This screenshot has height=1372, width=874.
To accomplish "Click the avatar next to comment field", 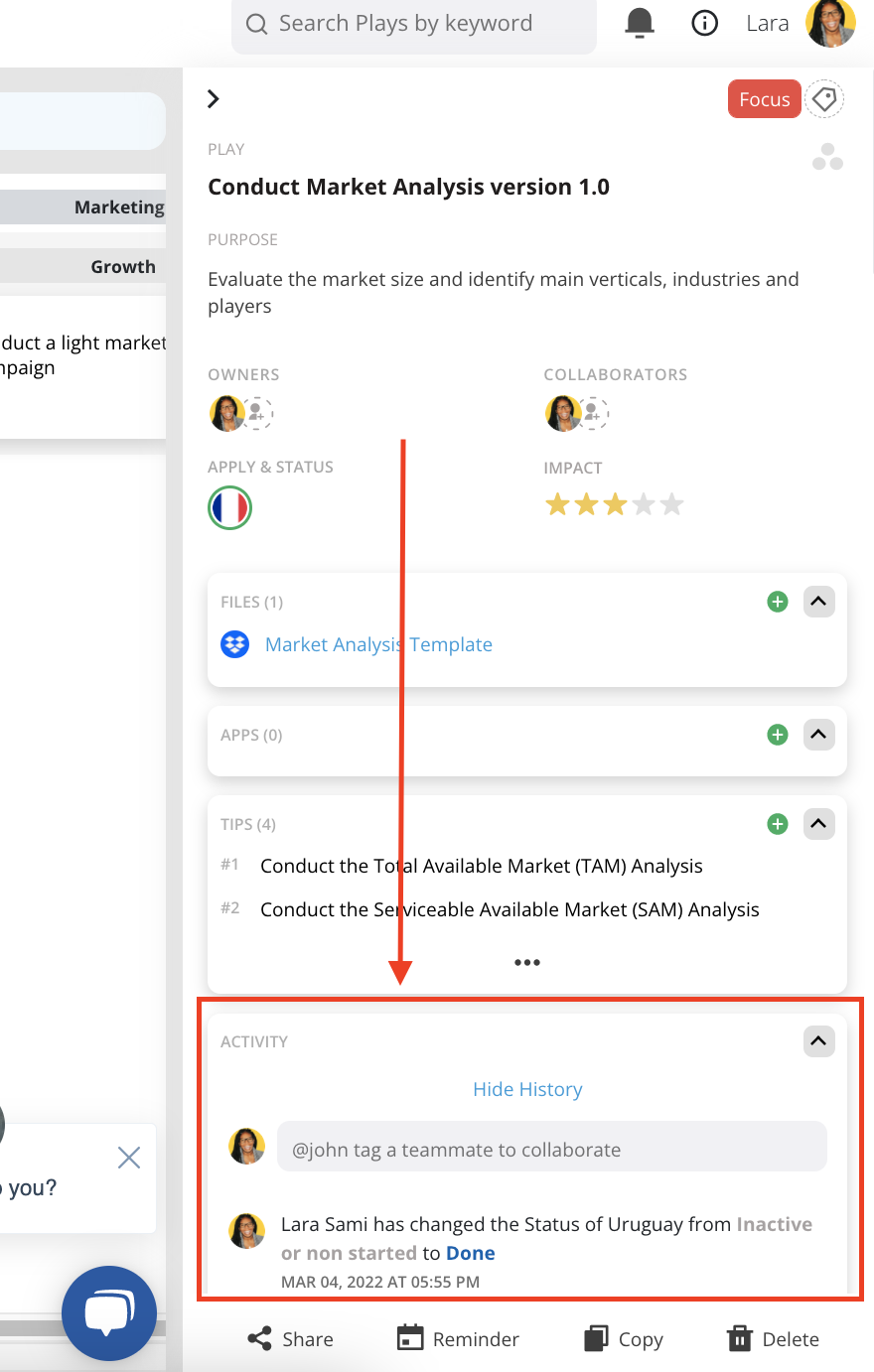I will tap(246, 1147).
